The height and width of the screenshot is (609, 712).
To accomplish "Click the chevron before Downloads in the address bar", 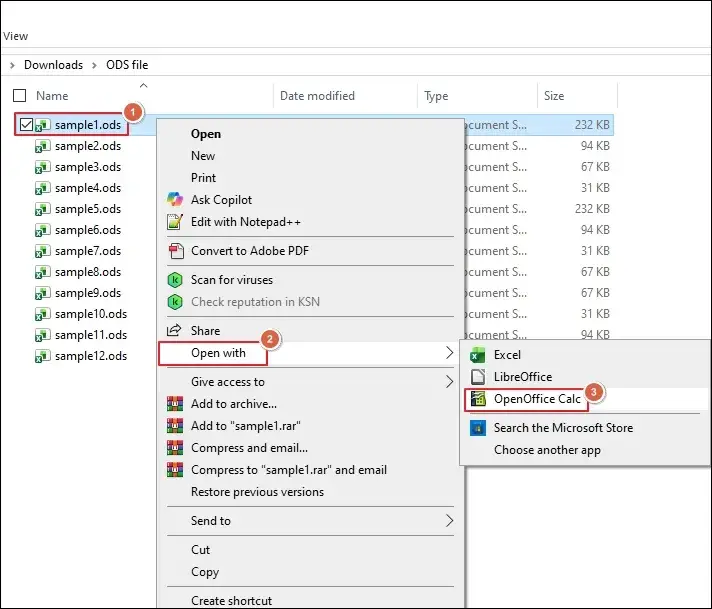I will click(x=12, y=65).
